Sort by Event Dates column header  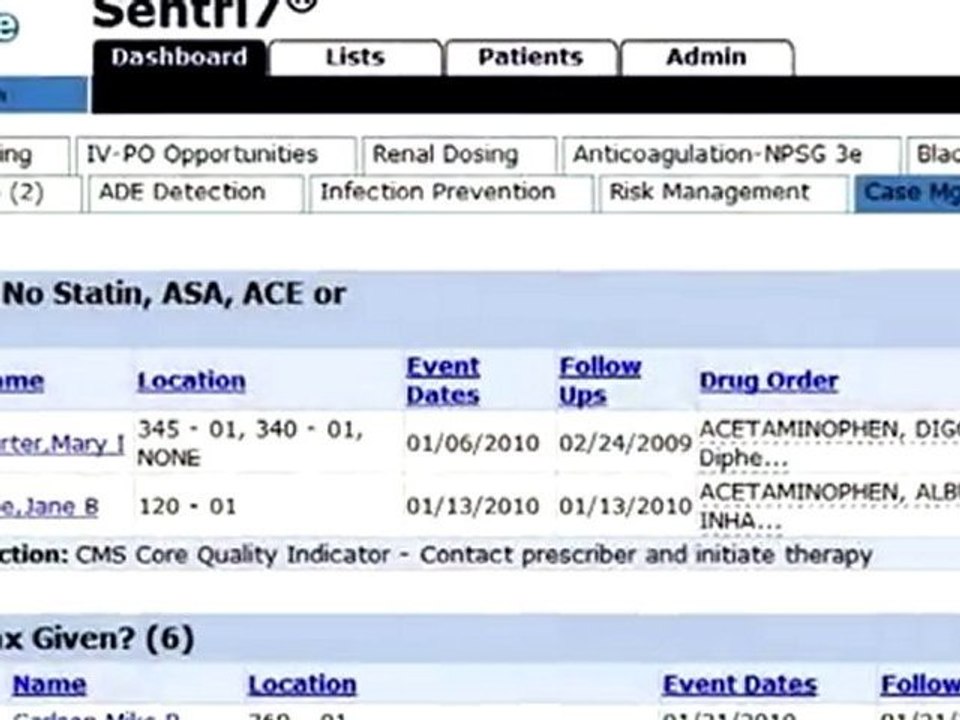tap(443, 381)
